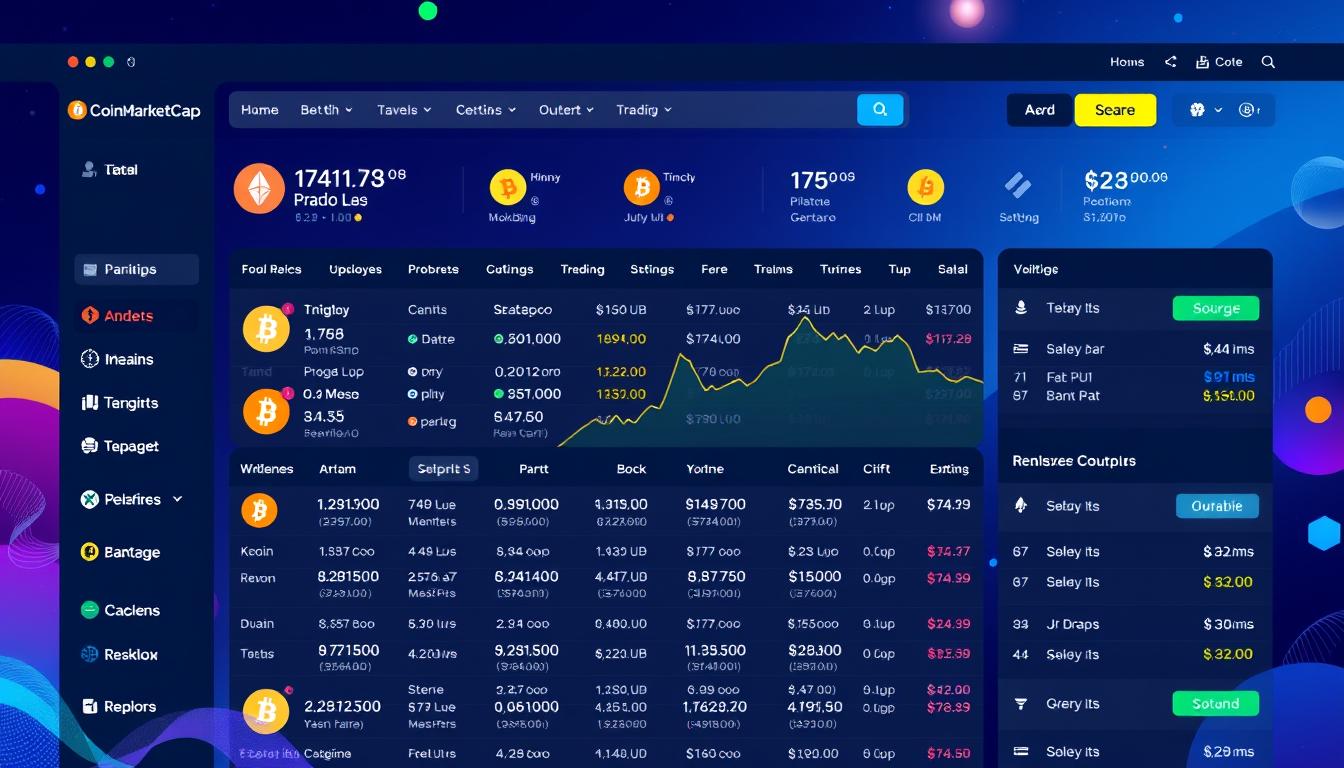This screenshot has height=768, width=1344.
Task: Click the Andets sidebar icon
Action: coord(89,316)
